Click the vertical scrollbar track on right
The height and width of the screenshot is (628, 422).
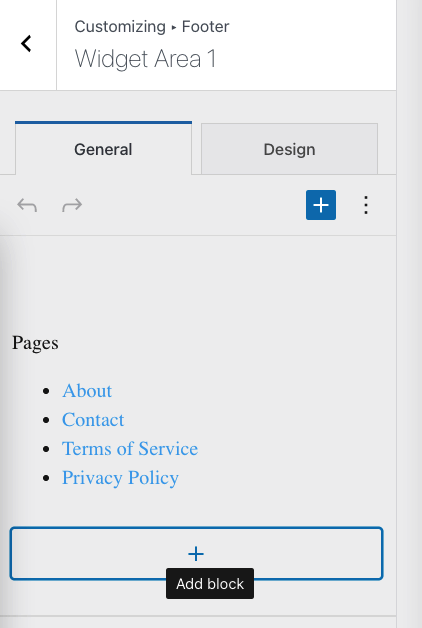(409, 314)
